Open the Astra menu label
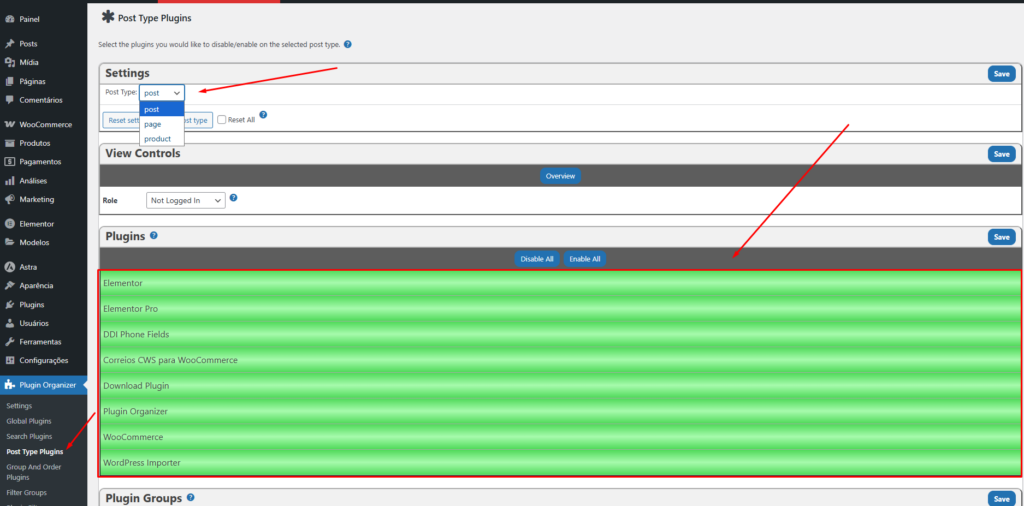 coord(28,267)
